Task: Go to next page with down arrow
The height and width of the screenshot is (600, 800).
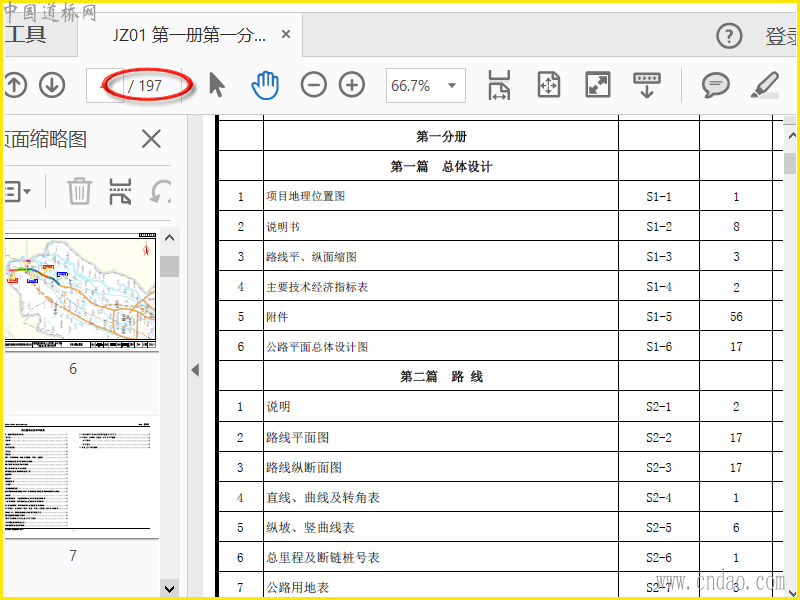Action: coord(52,85)
